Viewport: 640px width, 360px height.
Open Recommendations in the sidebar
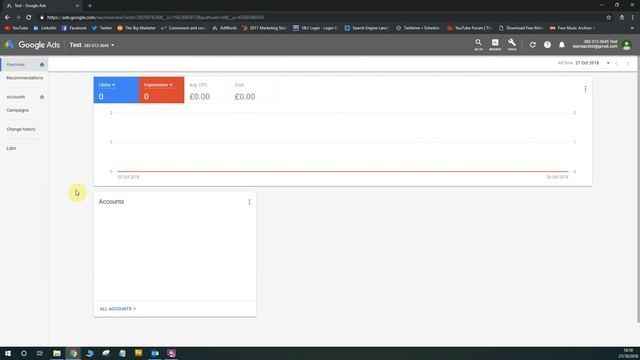(x=24, y=78)
